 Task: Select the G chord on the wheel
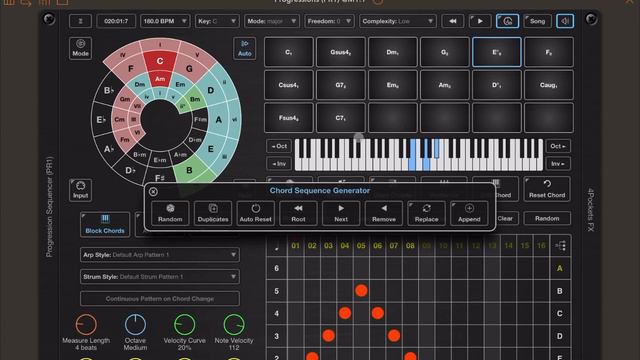[x=189, y=69]
